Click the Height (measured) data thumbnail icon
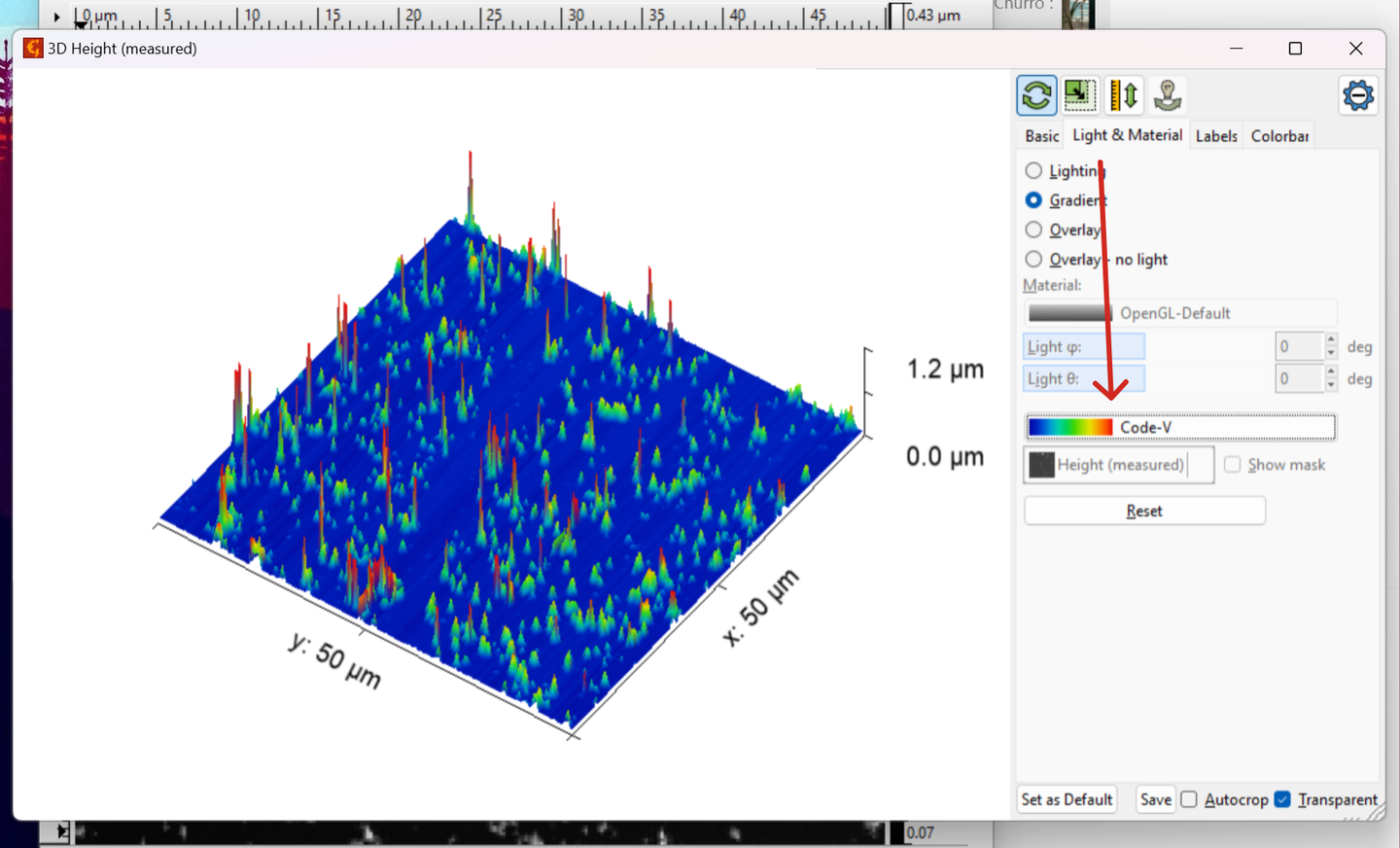The image size is (1400, 848). [x=1041, y=465]
